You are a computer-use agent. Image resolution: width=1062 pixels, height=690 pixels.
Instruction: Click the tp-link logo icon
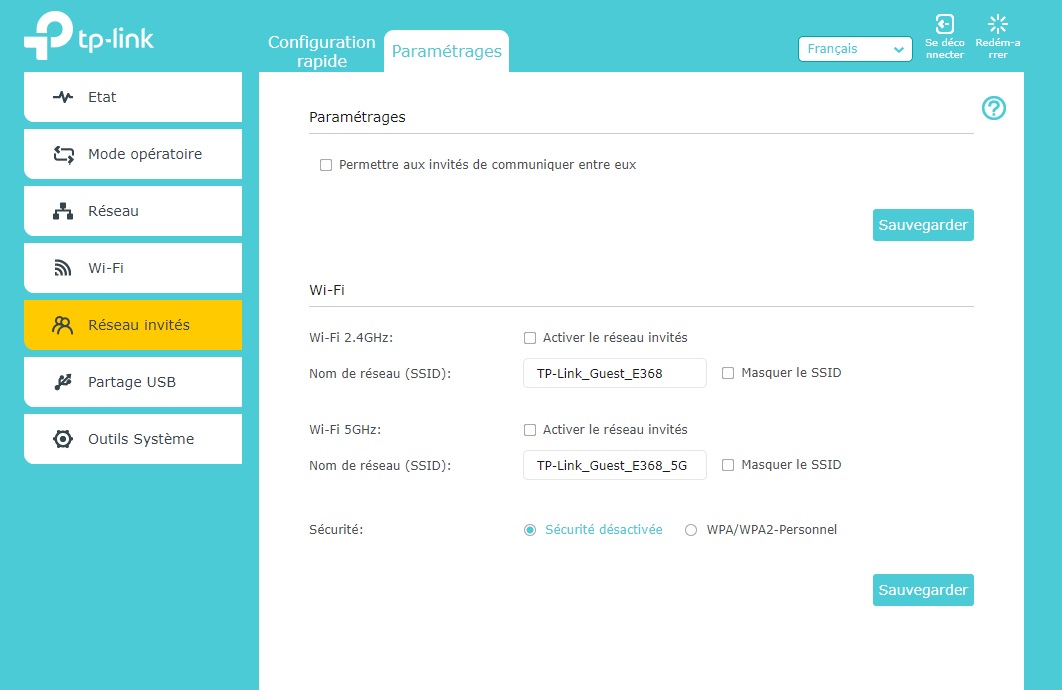(47, 37)
